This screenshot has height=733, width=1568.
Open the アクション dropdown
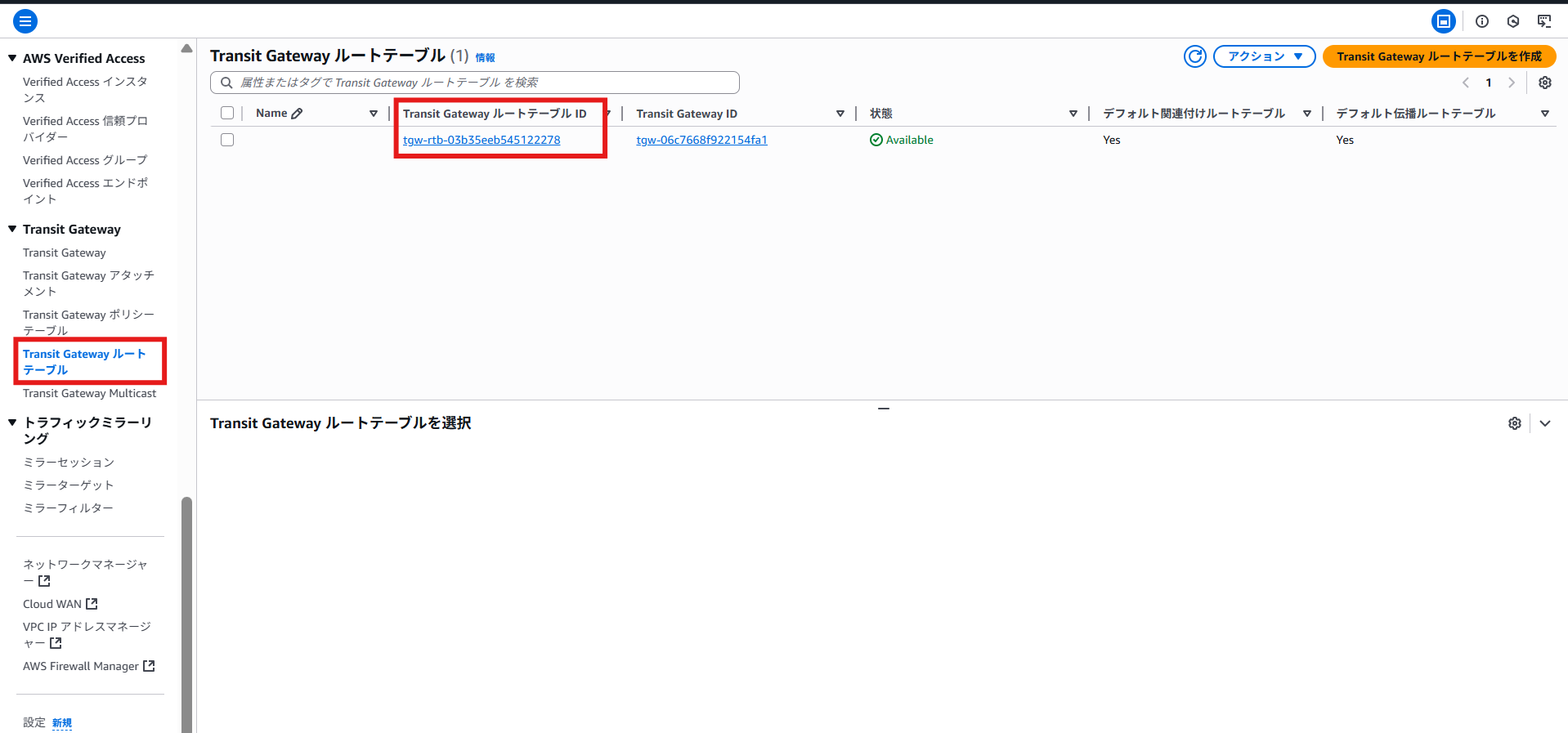coord(1264,56)
